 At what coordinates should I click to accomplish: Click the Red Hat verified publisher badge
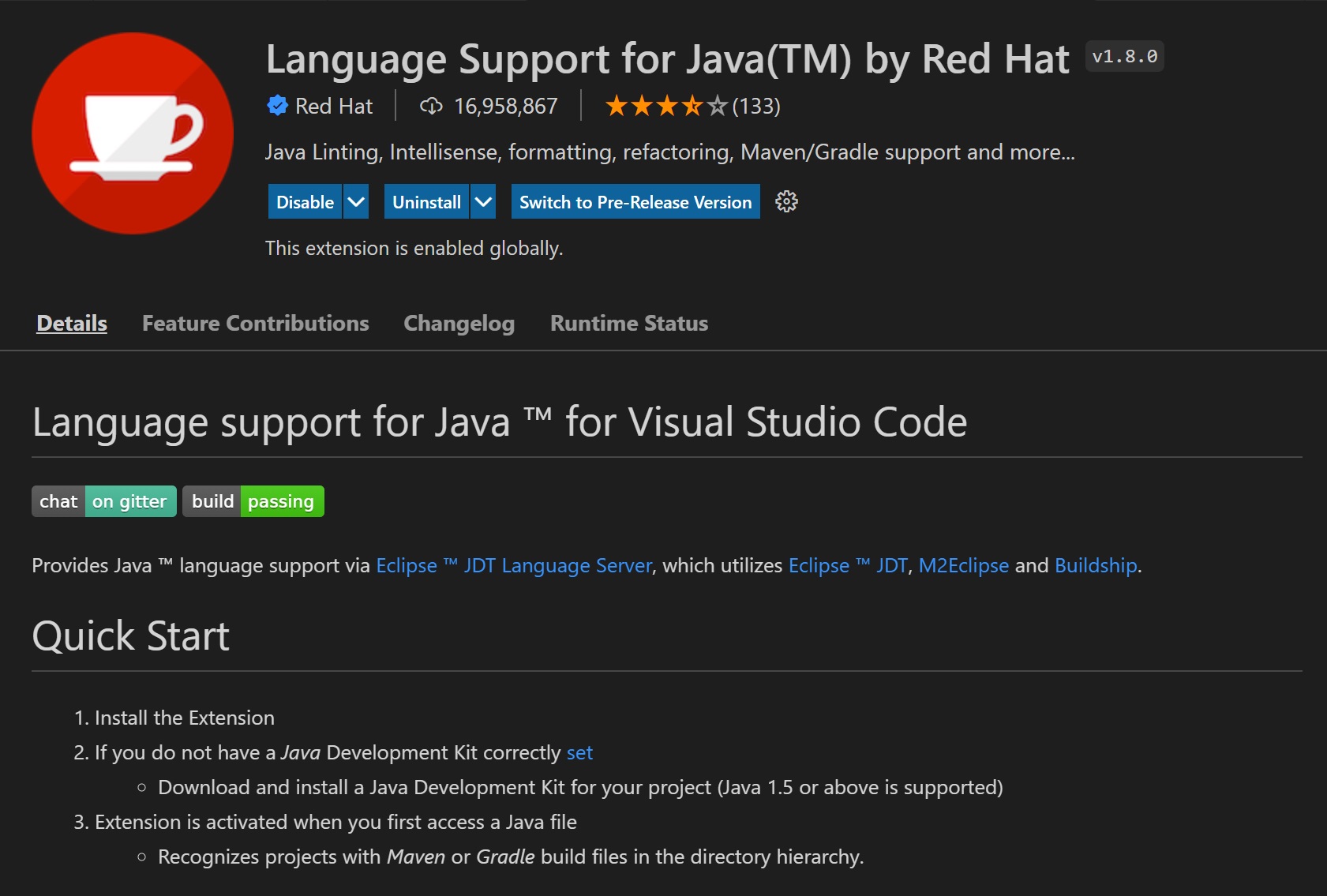tap(277, 105)
